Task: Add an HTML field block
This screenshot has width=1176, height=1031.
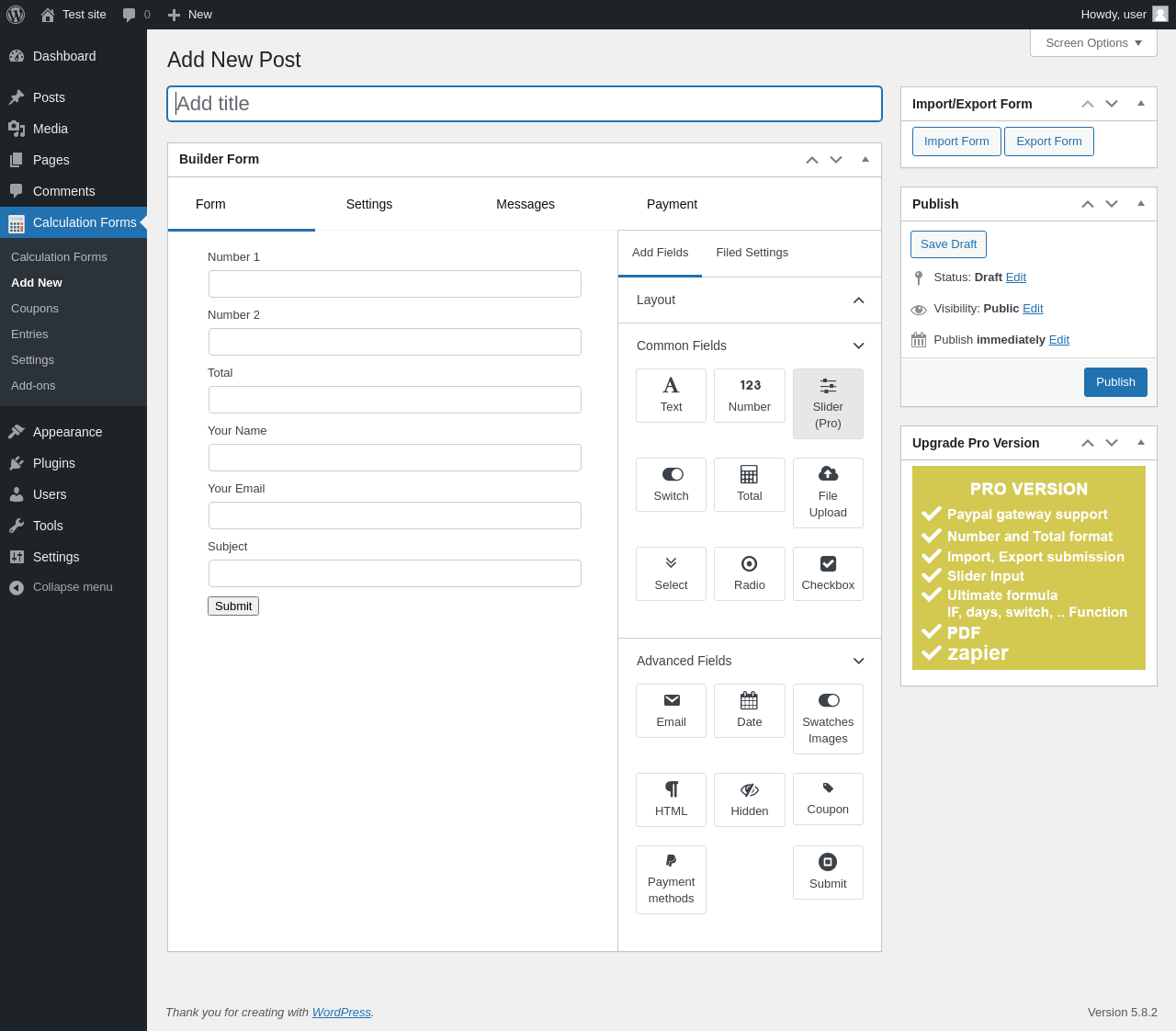Action: (x=671, y=799)
